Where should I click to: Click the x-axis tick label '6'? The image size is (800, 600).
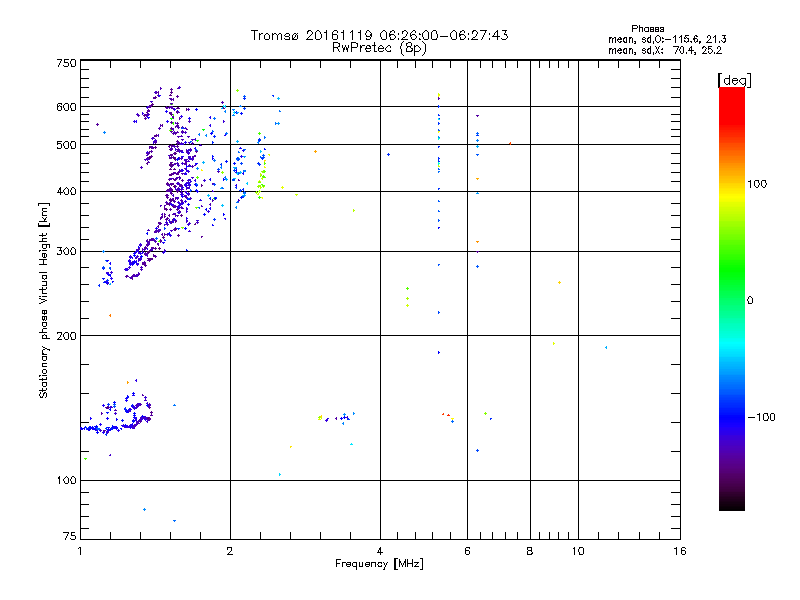point(467,551)
